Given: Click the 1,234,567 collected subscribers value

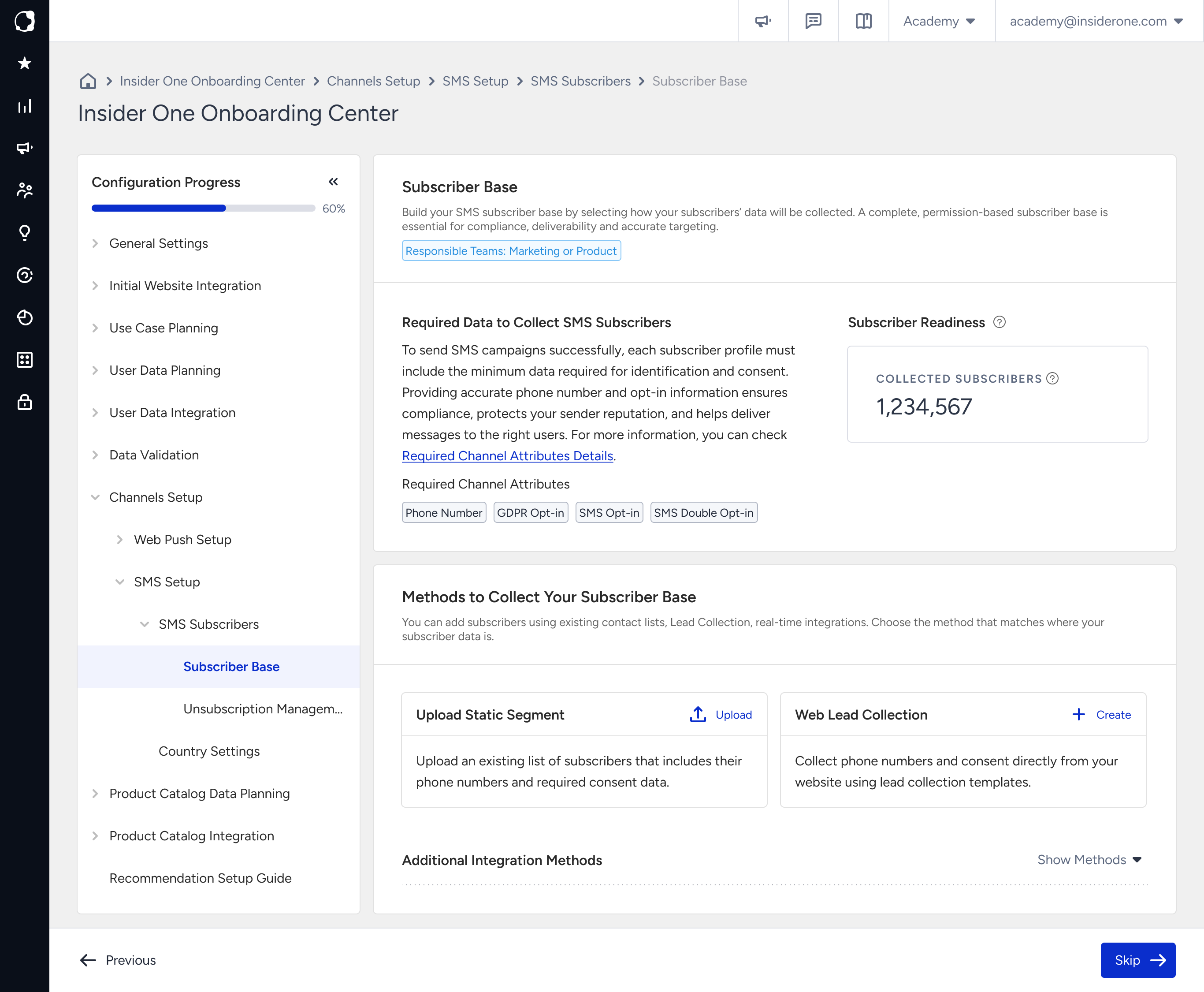Looking at the screenshot, I should tap(924, 407).
